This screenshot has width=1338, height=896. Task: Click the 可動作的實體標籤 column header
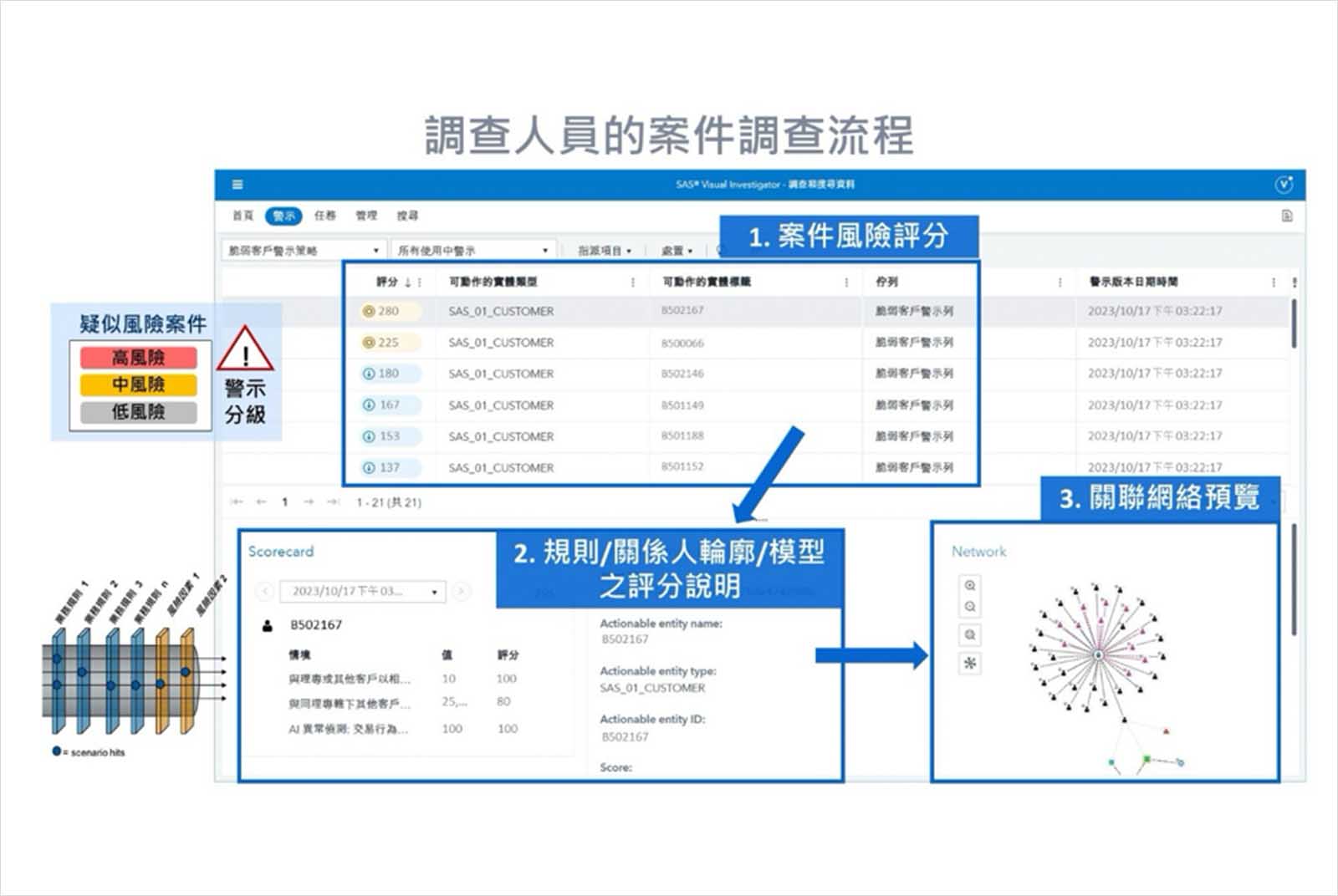tap(707, 283)
